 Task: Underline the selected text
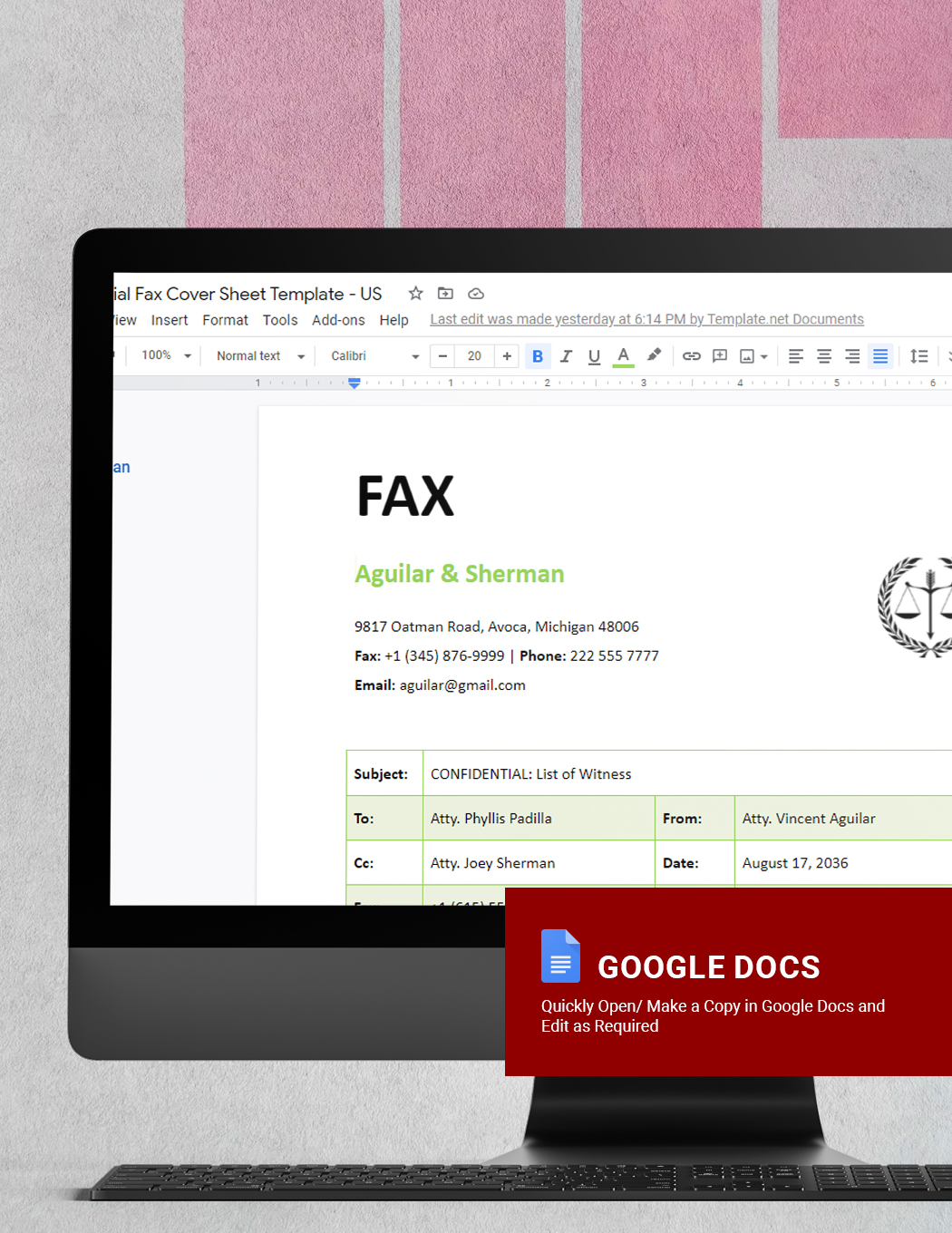pyautogui.click(x=594, y=355)
